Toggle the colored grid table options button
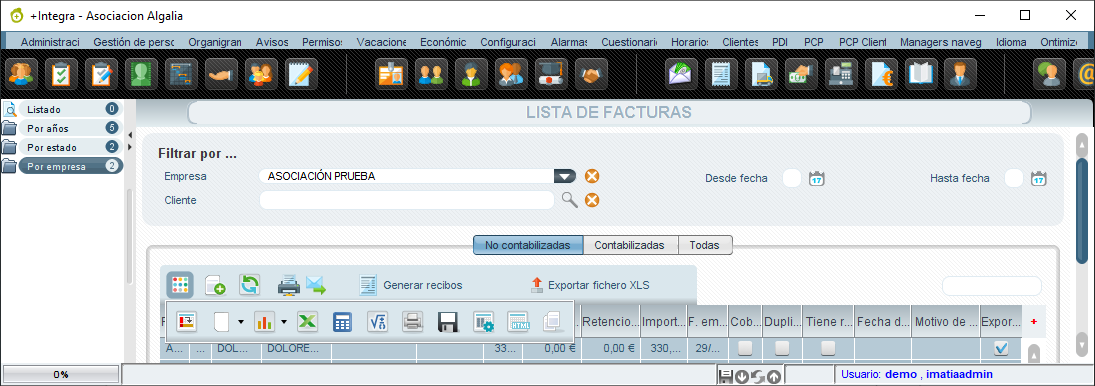 click(180, 285)
